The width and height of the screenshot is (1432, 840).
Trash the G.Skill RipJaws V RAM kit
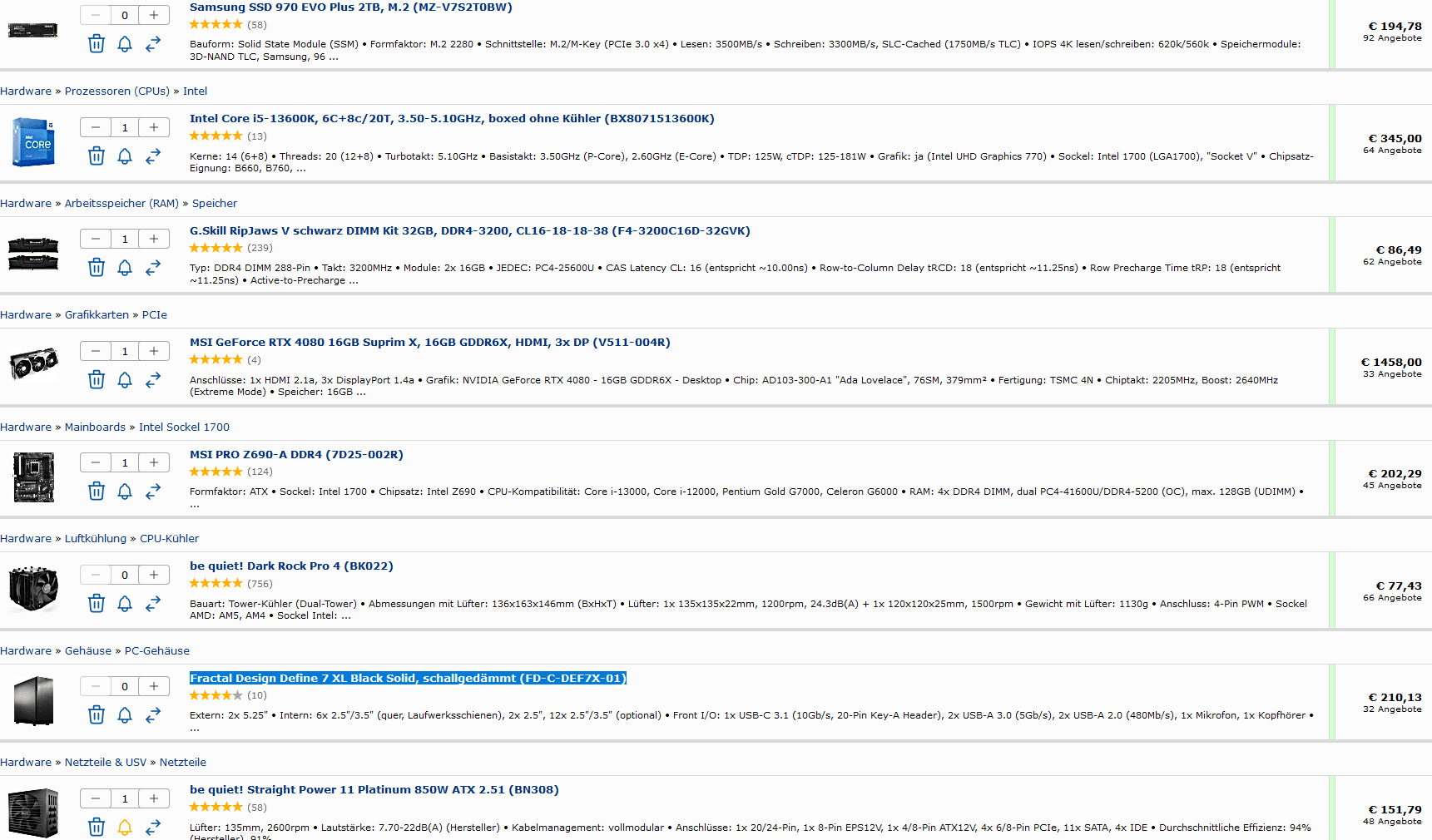point(97,267)
